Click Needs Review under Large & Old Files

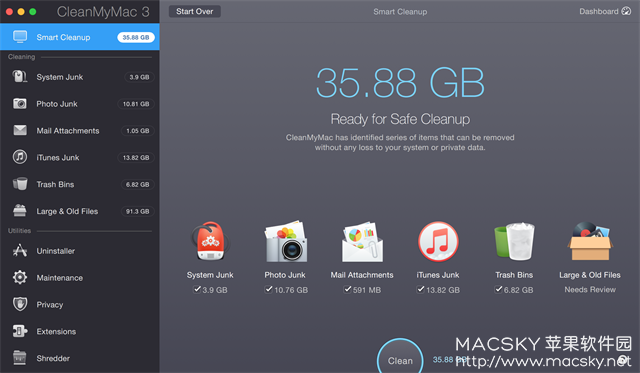click(590, 289)
